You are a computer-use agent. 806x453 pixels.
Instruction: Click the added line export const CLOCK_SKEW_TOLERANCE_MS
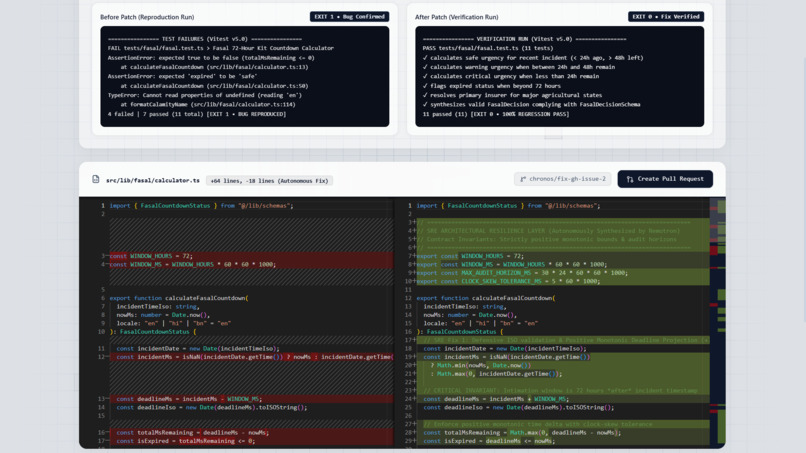pyautogui.click(x=563, y=281)
